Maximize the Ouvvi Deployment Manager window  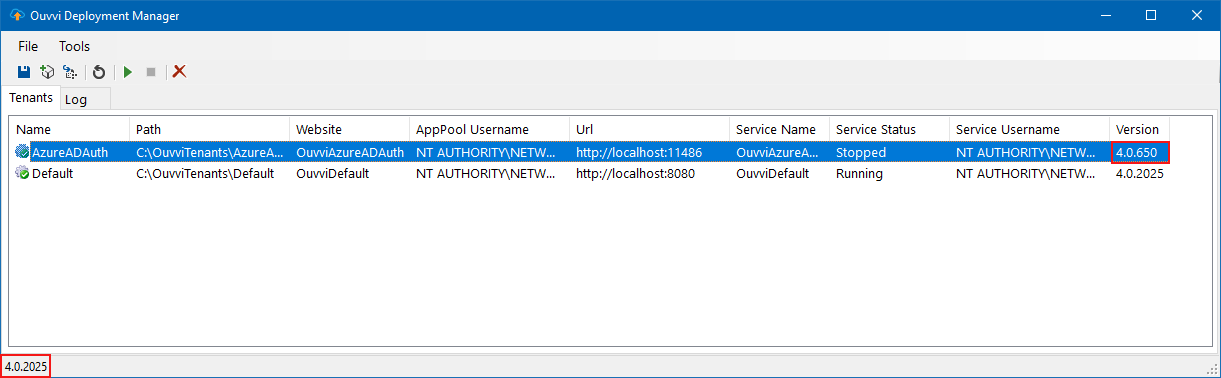pyautogui.click(x=1151, y=15)
